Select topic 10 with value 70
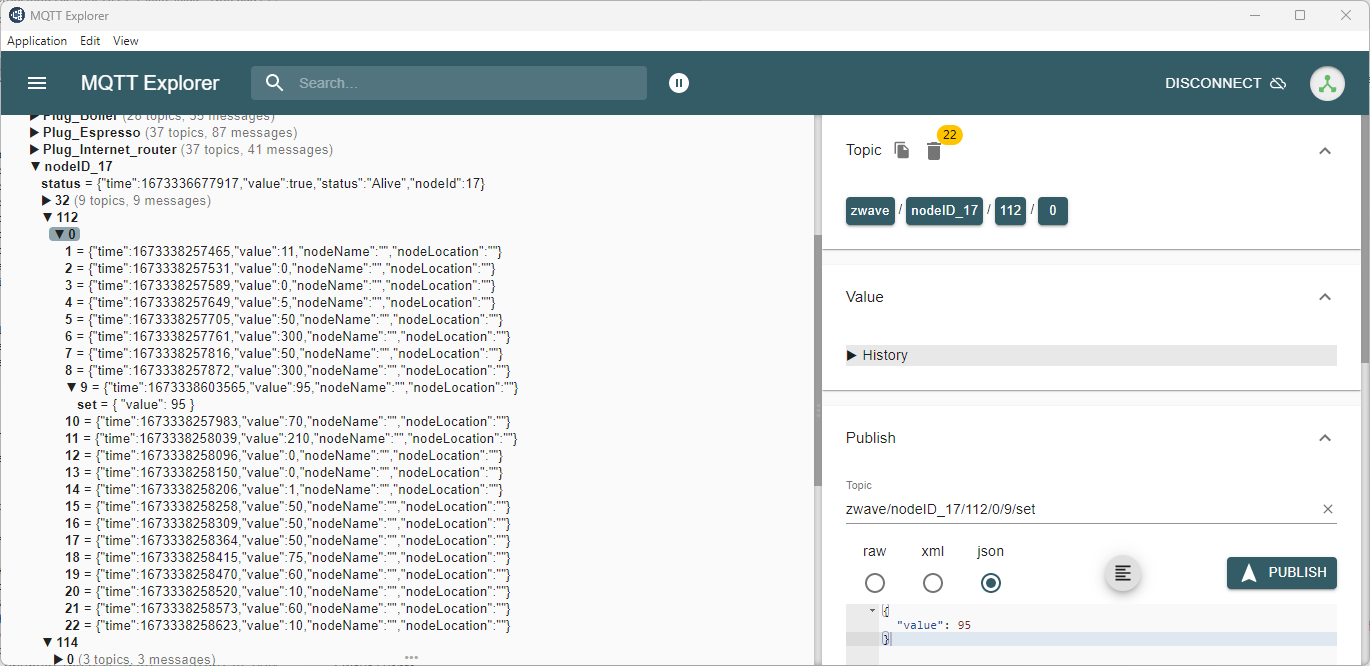The width and height of the screenshot is (1370, 666). pos(287,421)
